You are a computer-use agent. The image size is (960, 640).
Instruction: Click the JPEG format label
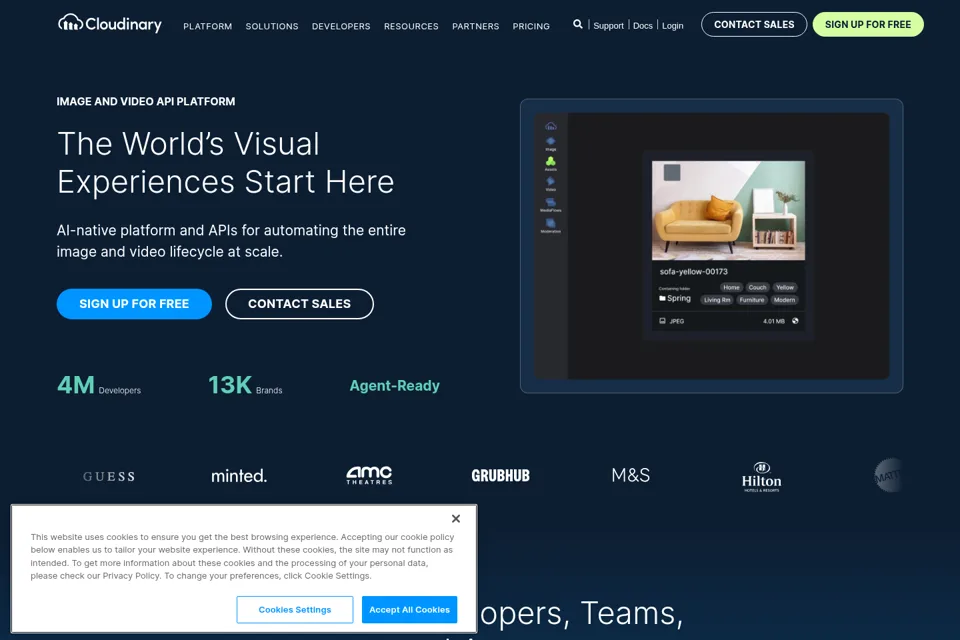pos(677,321)
